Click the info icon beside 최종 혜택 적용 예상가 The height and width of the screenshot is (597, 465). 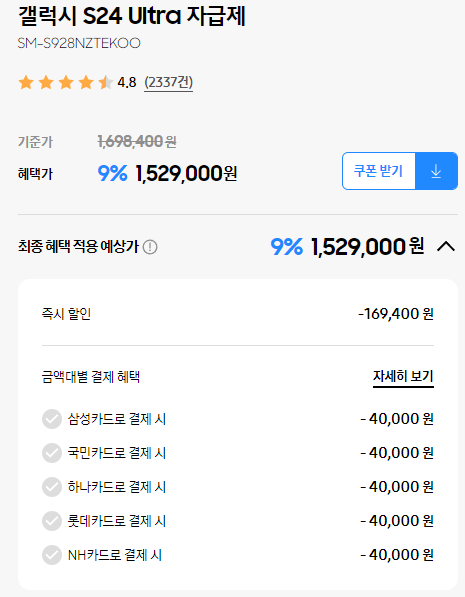pyautogui.click(x=150, y=247)
